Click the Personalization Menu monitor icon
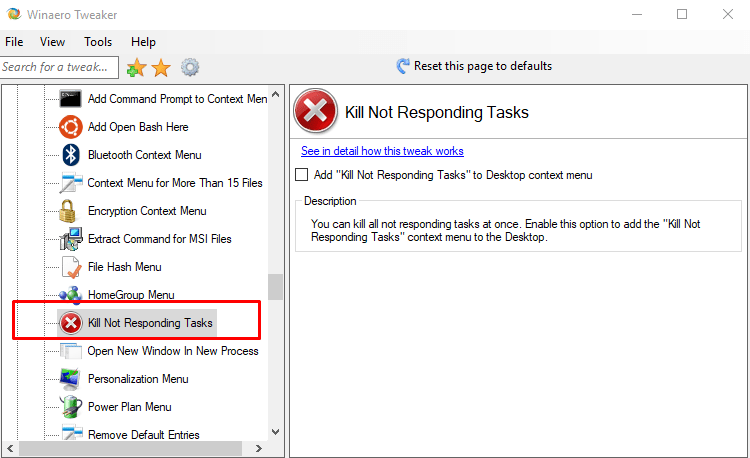Screen dimensions: 750x458 (70, 379)
